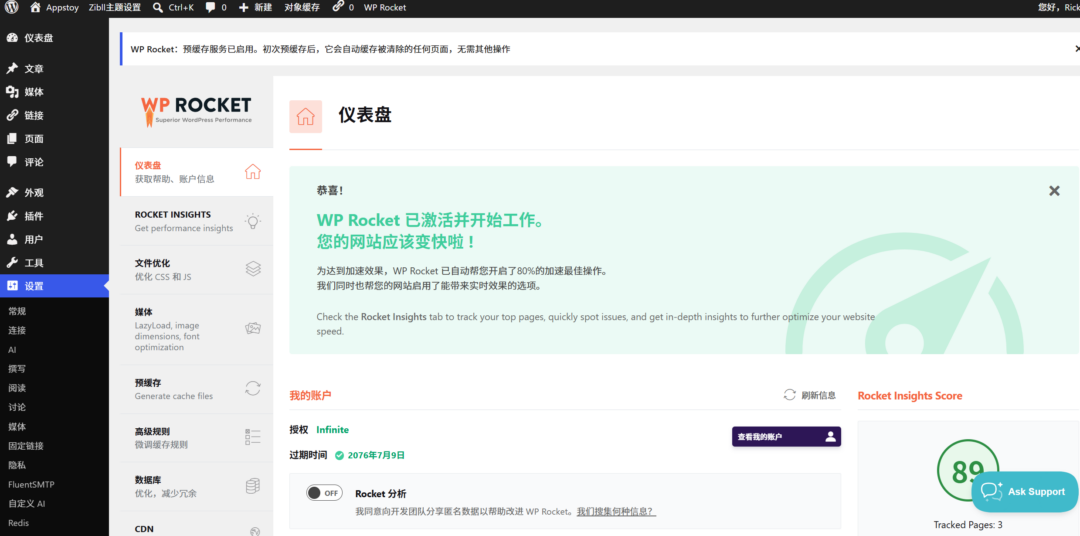Open the 页面 pages menu
This screenshot has height=536, width=1080.
54,139
